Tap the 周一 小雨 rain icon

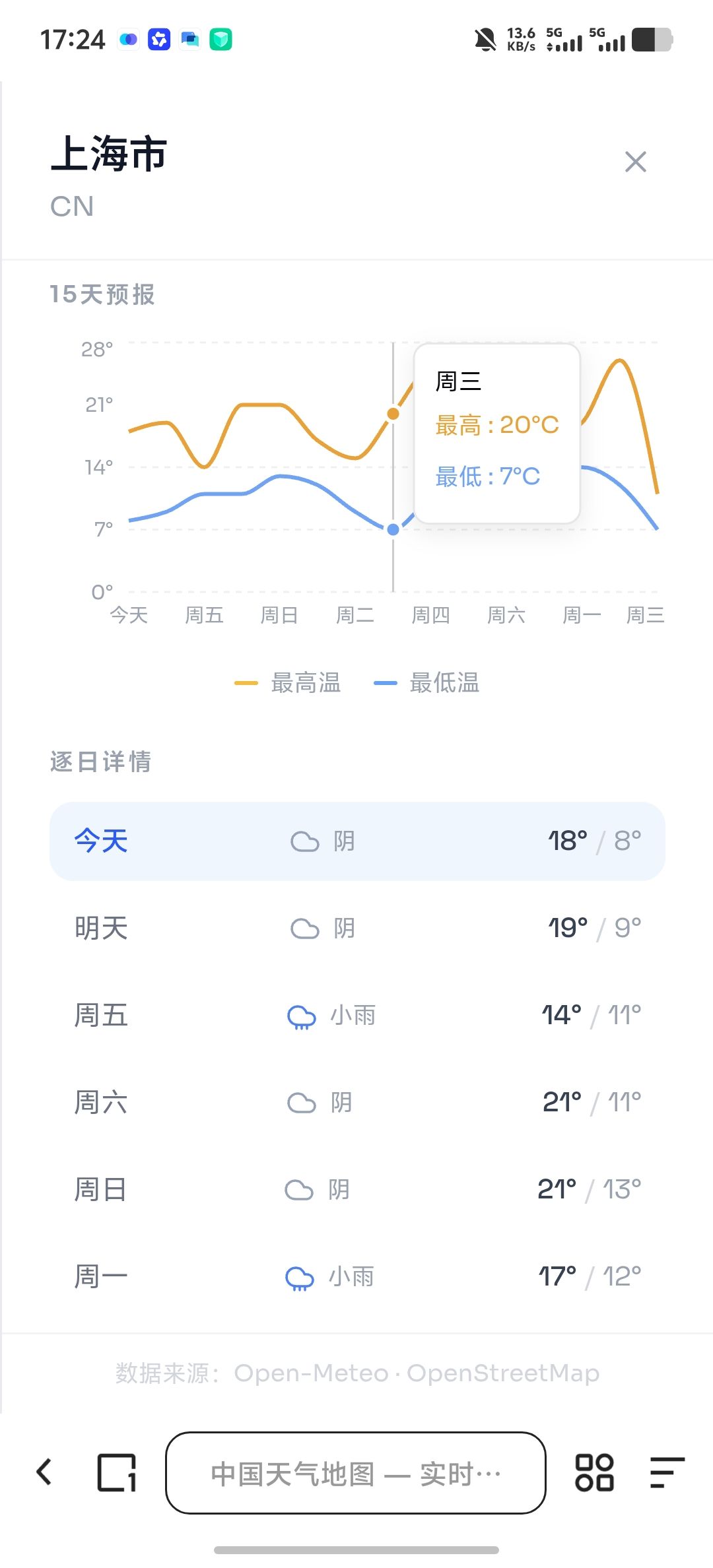pyautogui.click(x=299, y=1278)
